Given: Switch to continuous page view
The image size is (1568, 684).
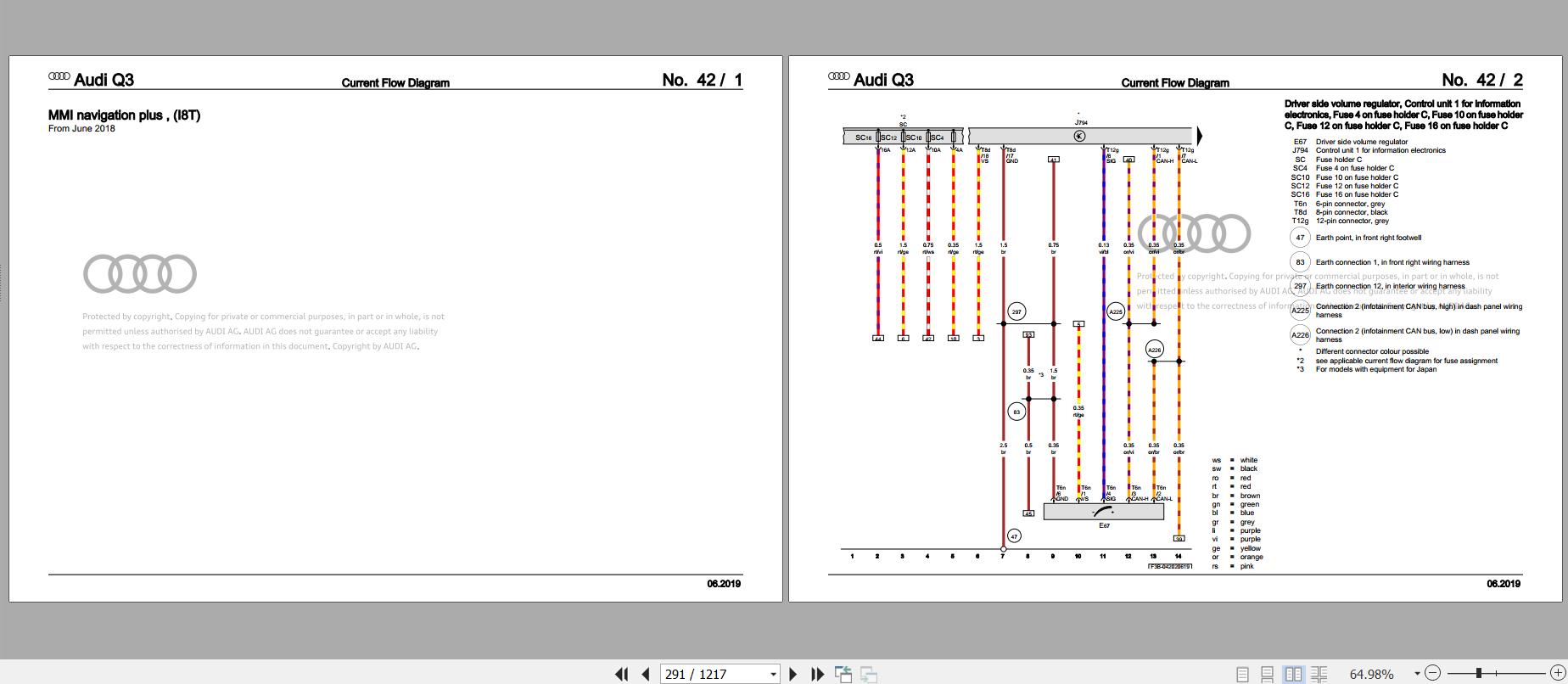Looking at the screenshot, I should click(x=1267, y=674).
